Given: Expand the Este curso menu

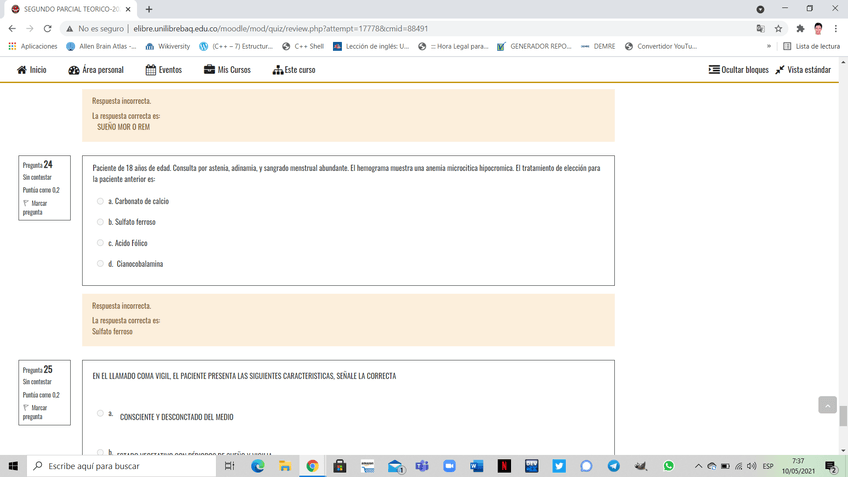Looking at the screenshot, I should [294, 70].
